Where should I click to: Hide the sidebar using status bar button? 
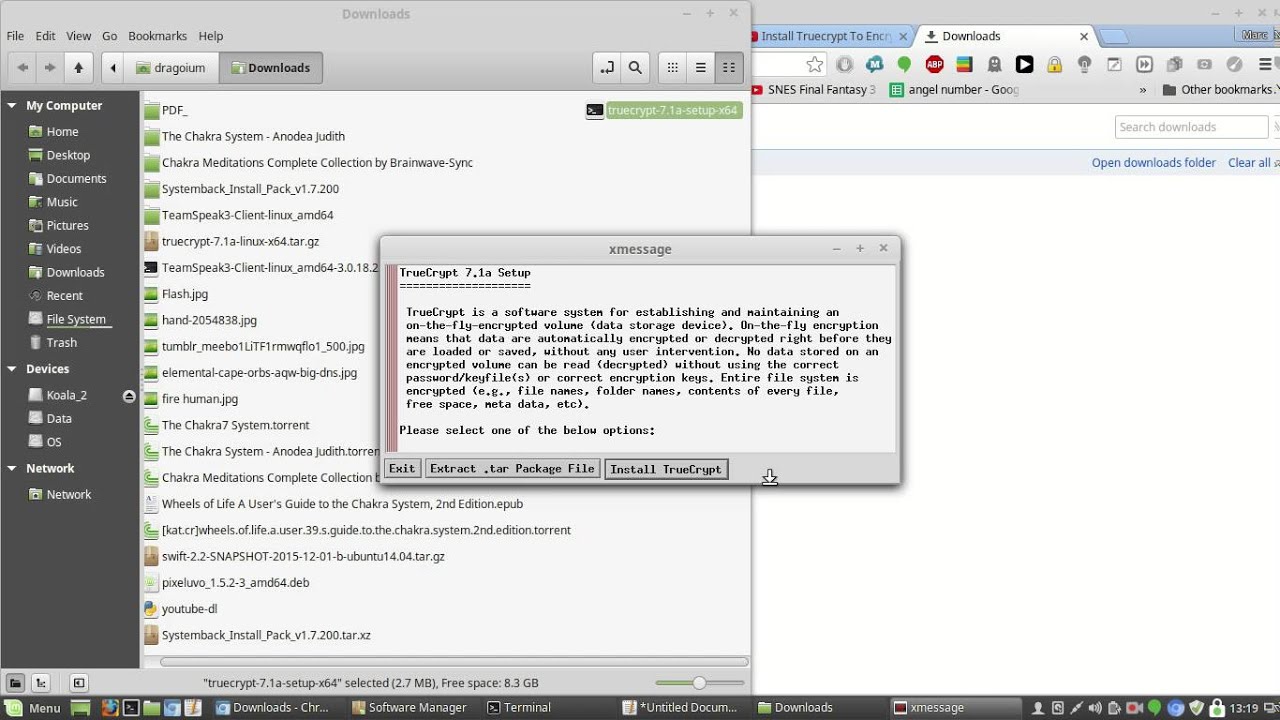click(79, 683)
